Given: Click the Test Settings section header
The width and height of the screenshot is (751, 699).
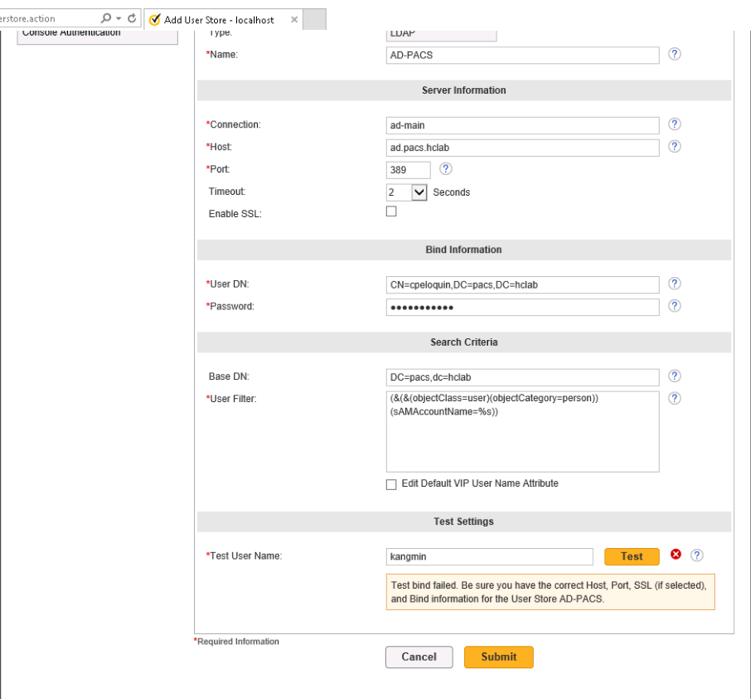Looking at the screenshot, I should click(464, 521).
